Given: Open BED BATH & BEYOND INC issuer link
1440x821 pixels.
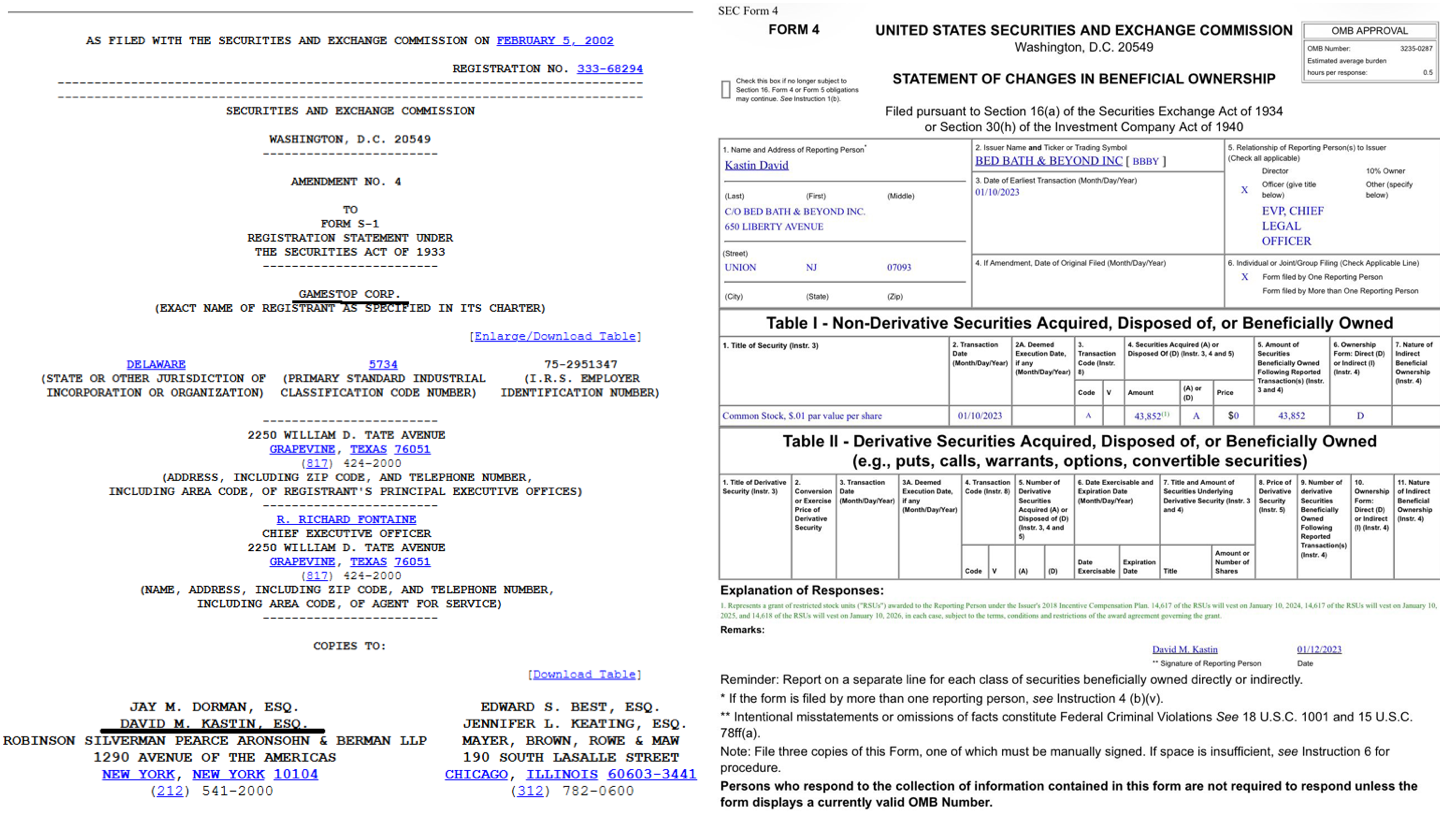Looking at the screenshot, I should pos(1048,161).
